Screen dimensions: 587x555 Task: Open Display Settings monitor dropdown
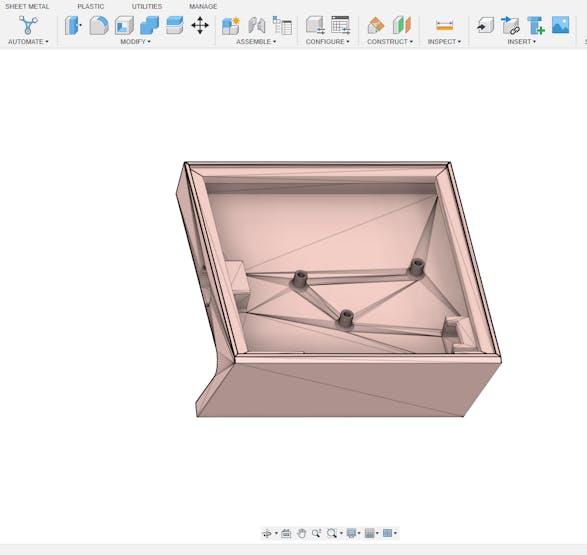coord(353,533)
